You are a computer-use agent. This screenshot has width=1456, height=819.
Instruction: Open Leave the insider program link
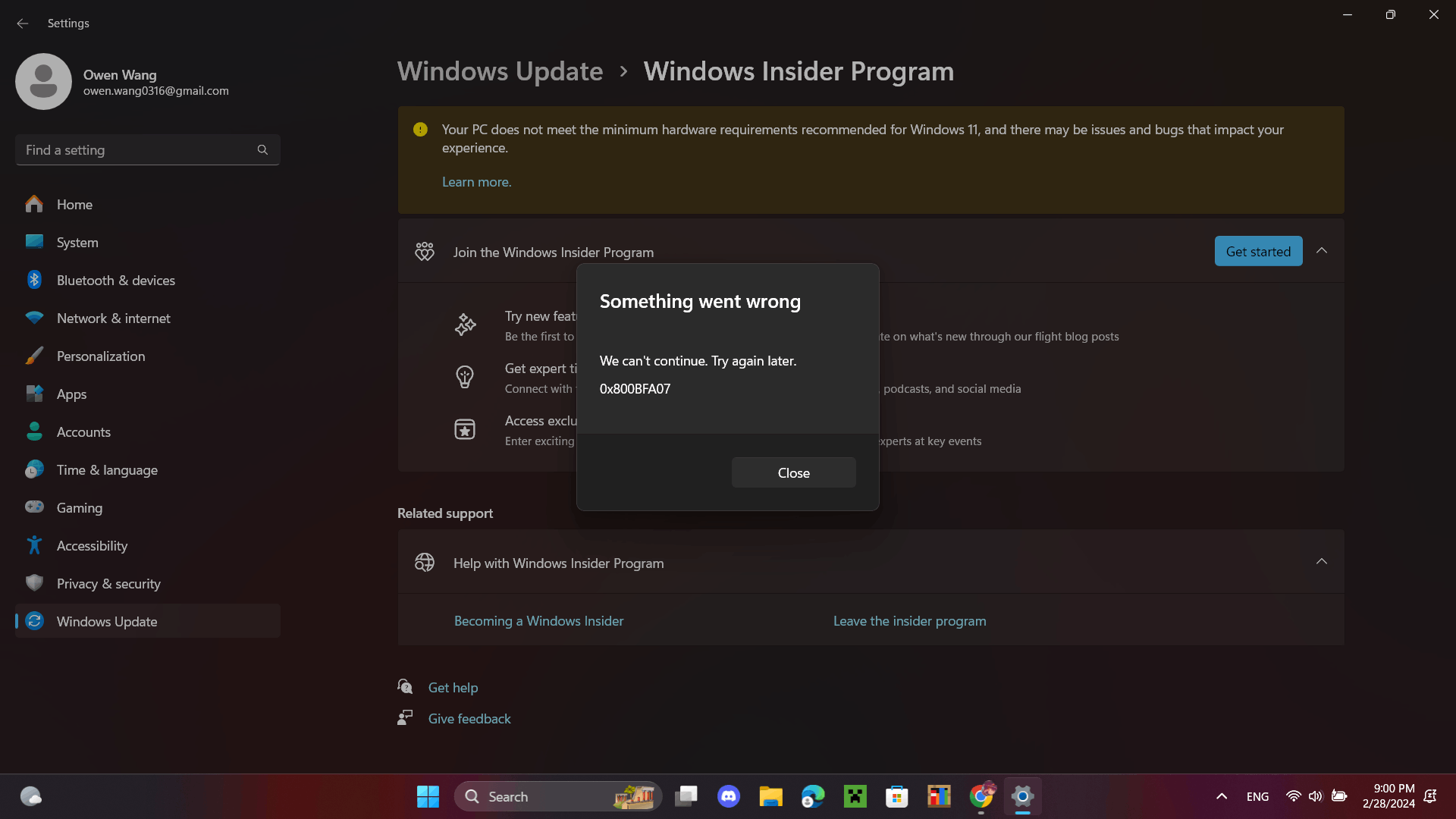coord(909,621)
